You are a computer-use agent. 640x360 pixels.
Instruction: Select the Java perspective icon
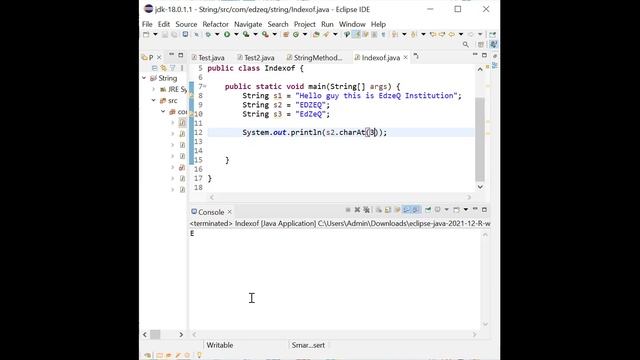click(494, 44)
